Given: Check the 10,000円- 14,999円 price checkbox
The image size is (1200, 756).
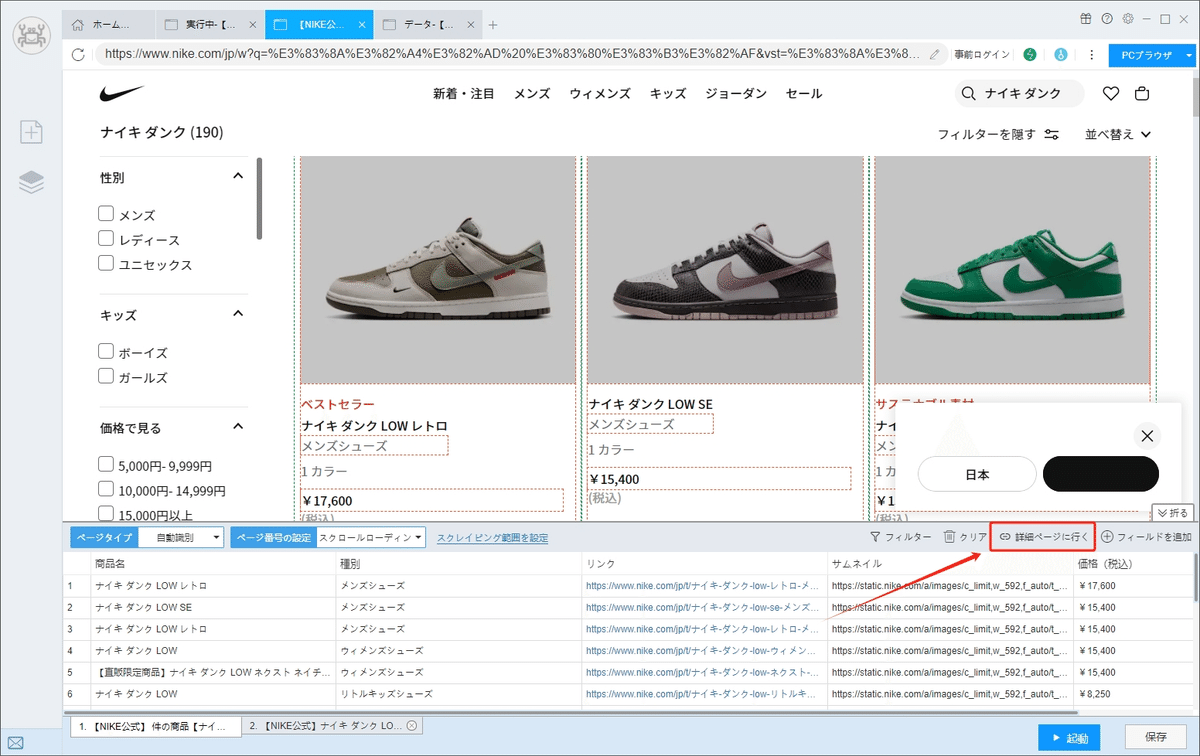Looking at the screenshot, I should [106, 490].
